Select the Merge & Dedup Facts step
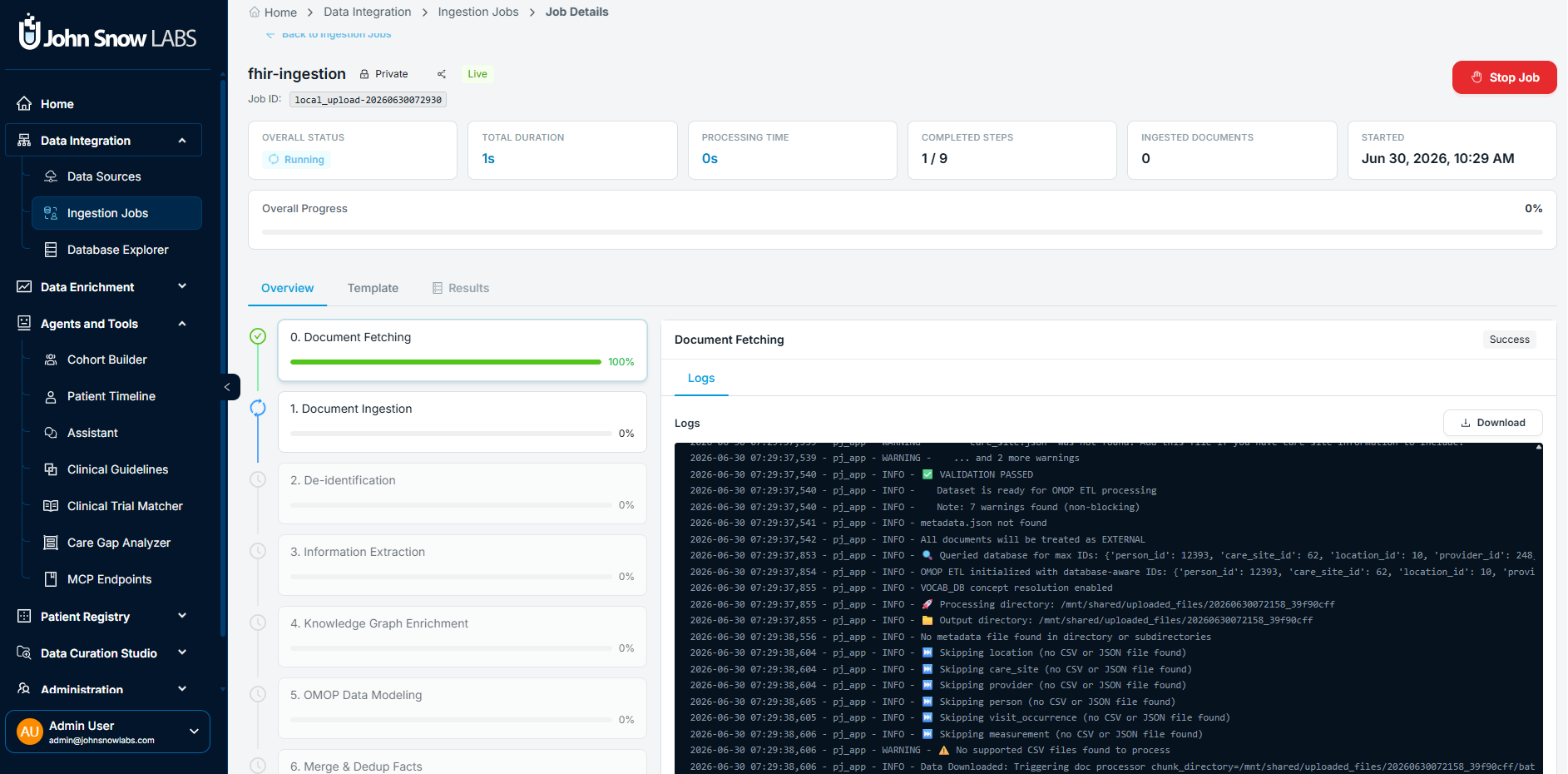The width and height of the screenshot is (1568, 774). click(x=462, y=762)
